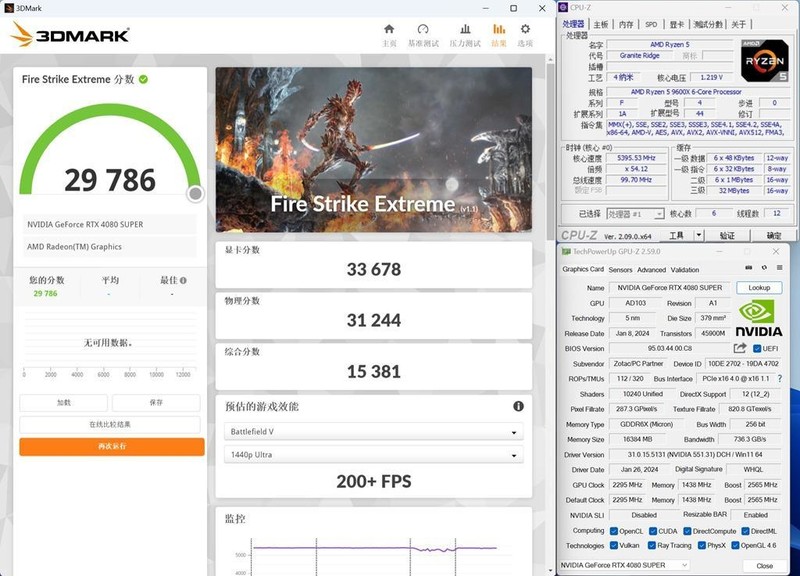This screenshot has height=576, width=800.
Task: Enable the UEFI checkbox in GPU-Z
Action: click(758, 349)
